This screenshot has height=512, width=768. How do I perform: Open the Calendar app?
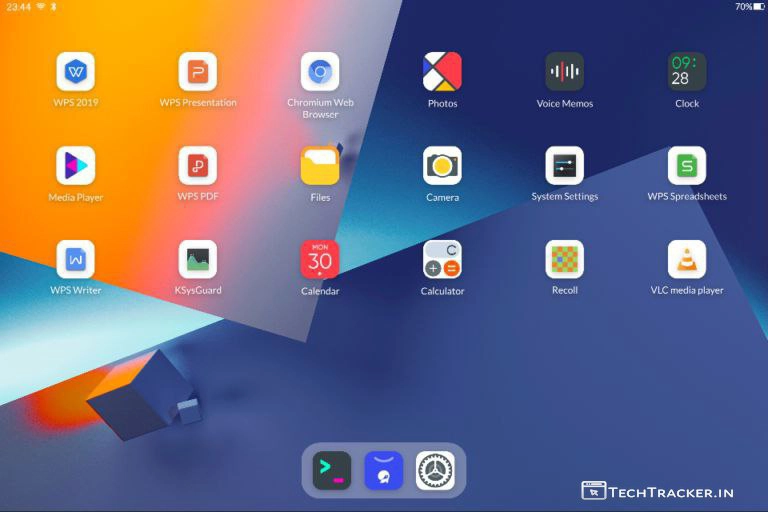[x=320, y=260]
